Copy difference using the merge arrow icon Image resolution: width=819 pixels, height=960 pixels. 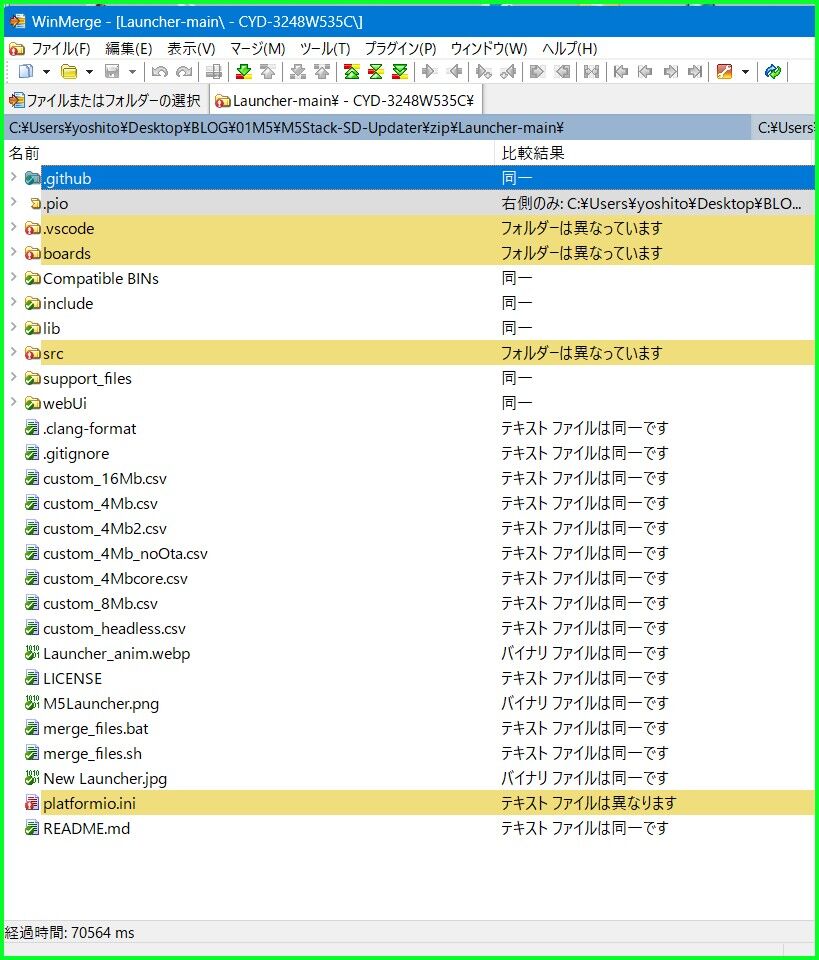point(427,71)
